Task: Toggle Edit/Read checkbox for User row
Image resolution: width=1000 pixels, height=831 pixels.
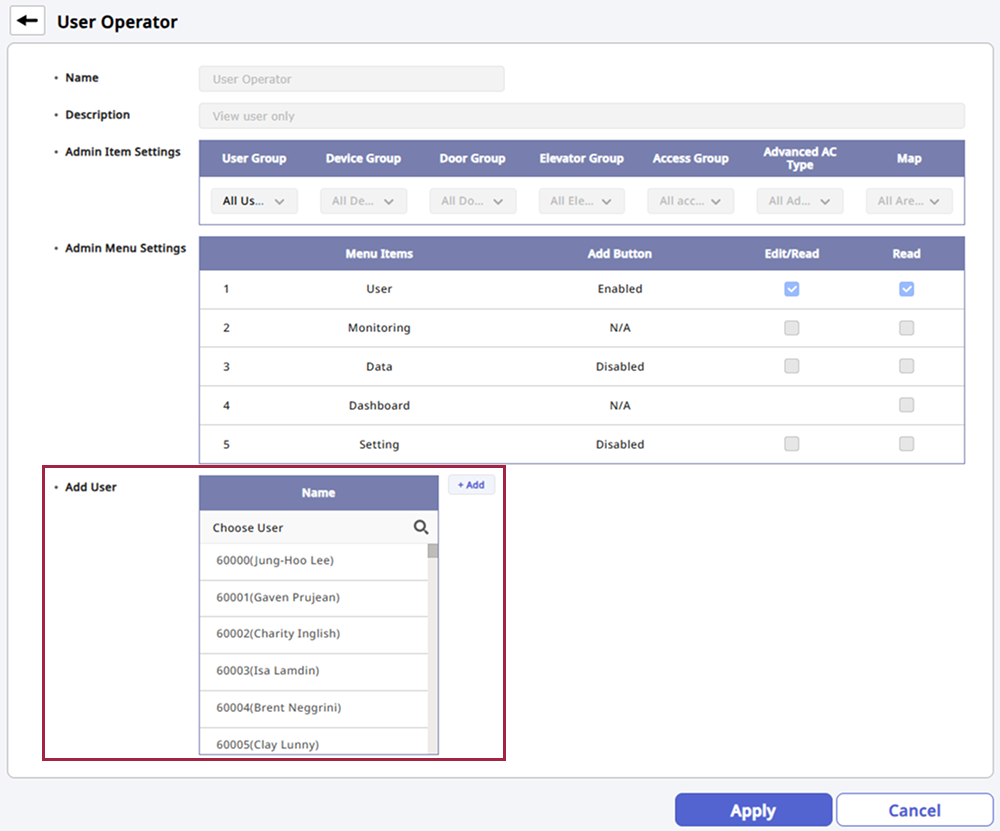Action: click(x=791, y=289)
